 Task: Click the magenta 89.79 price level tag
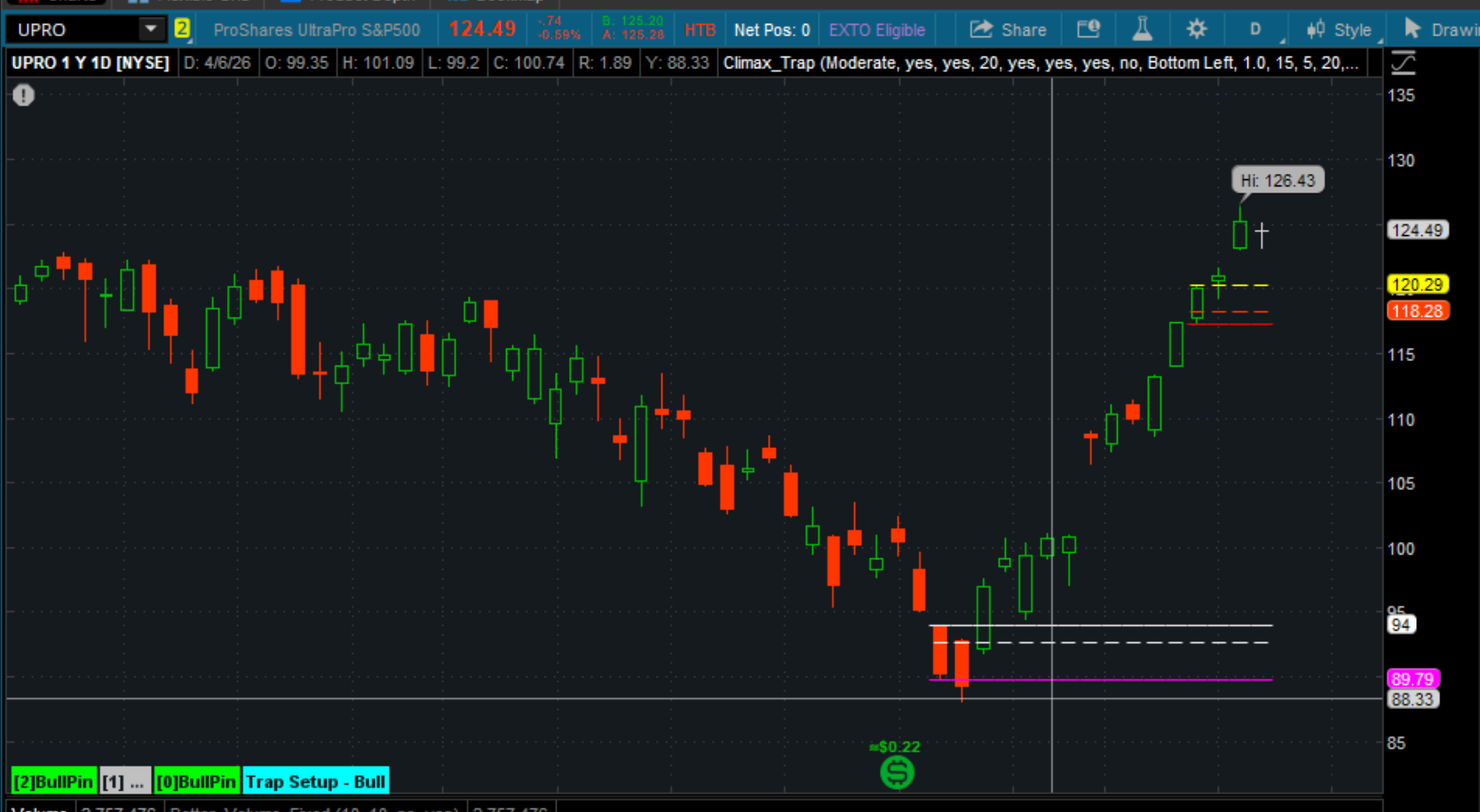(1412, 679)
